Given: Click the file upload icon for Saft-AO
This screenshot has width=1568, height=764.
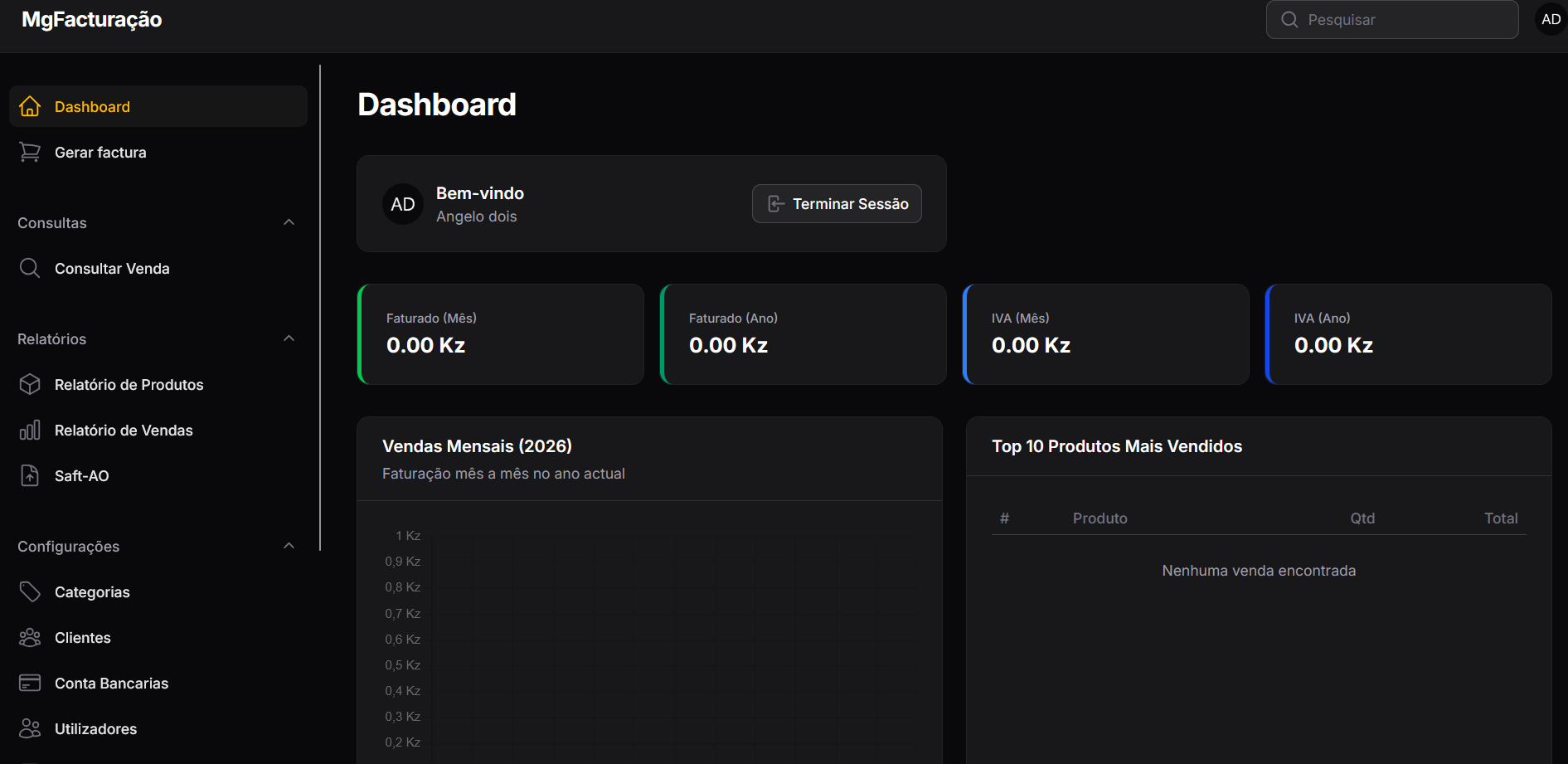Looking at the screenshot, I should click(x=30, y=475).
